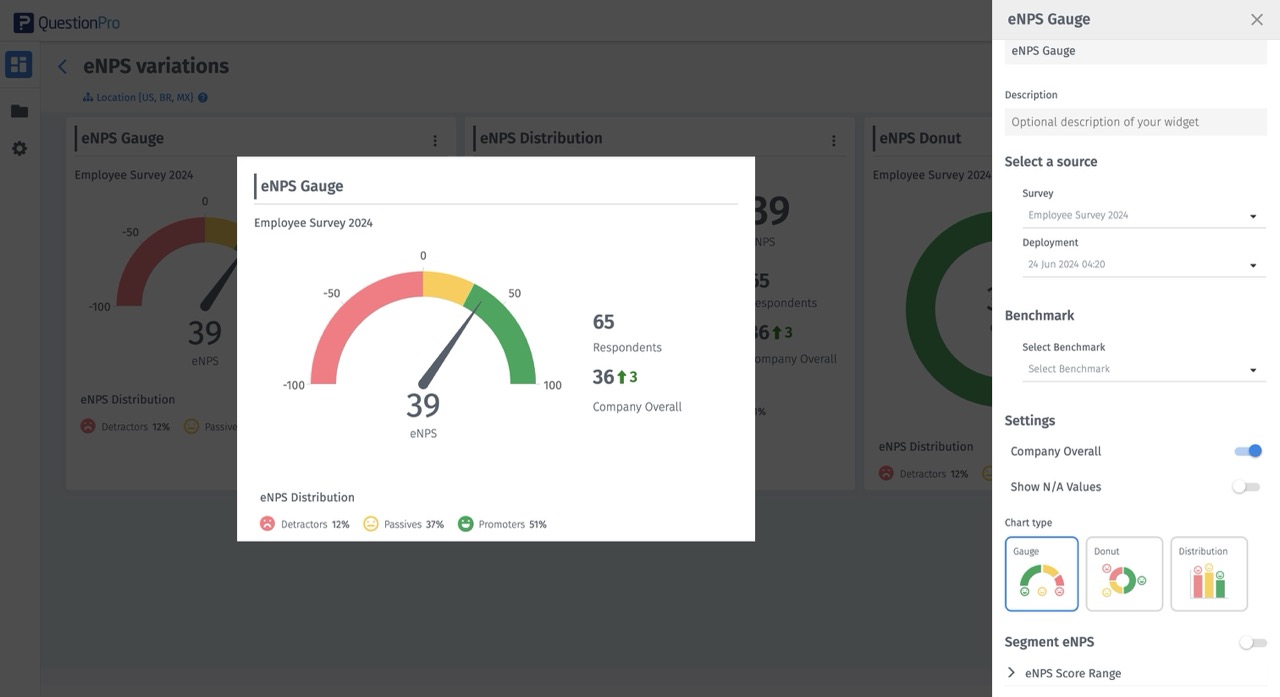Open the eNPS Gauge widget options menu

tap(435, 141)
